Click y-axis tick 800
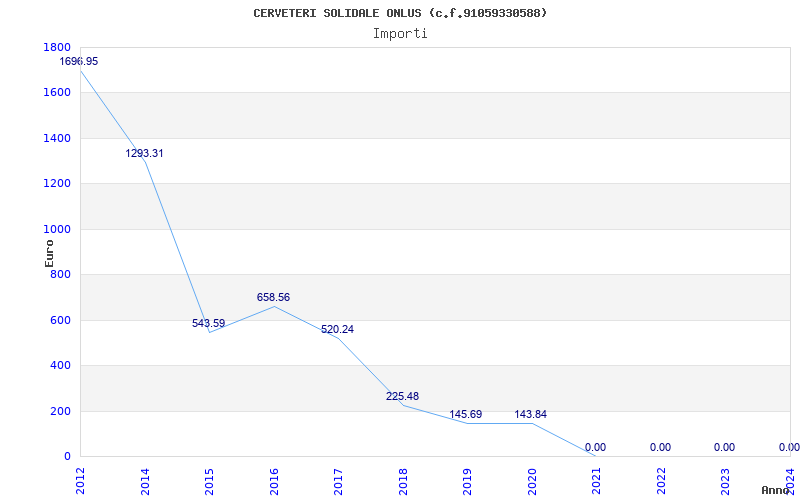800x500 pixels. click(60, 274)
